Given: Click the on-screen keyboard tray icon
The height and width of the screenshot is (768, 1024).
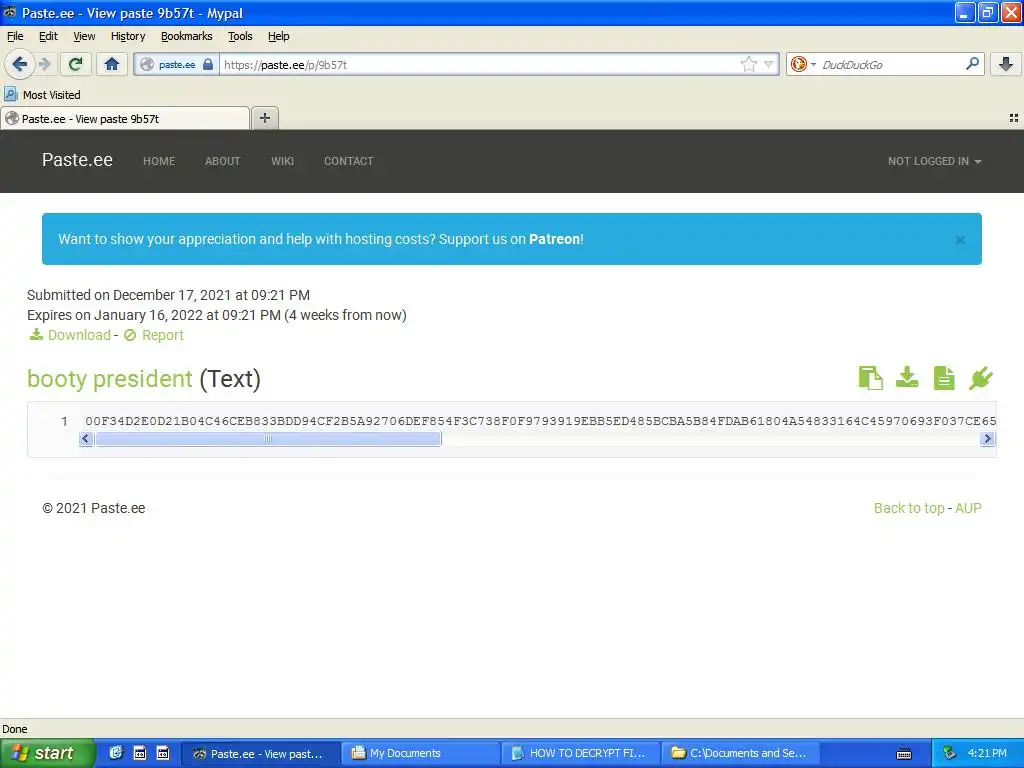Looking at the screenshot, I should [904, 754].
